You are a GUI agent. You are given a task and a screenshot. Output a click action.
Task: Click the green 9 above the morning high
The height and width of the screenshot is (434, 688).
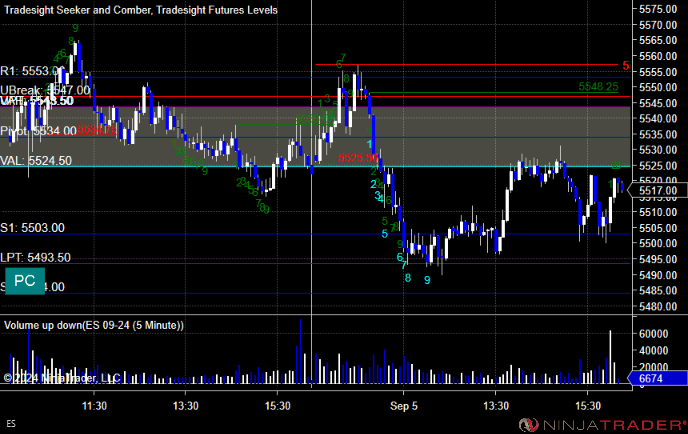tap(75, 29)
